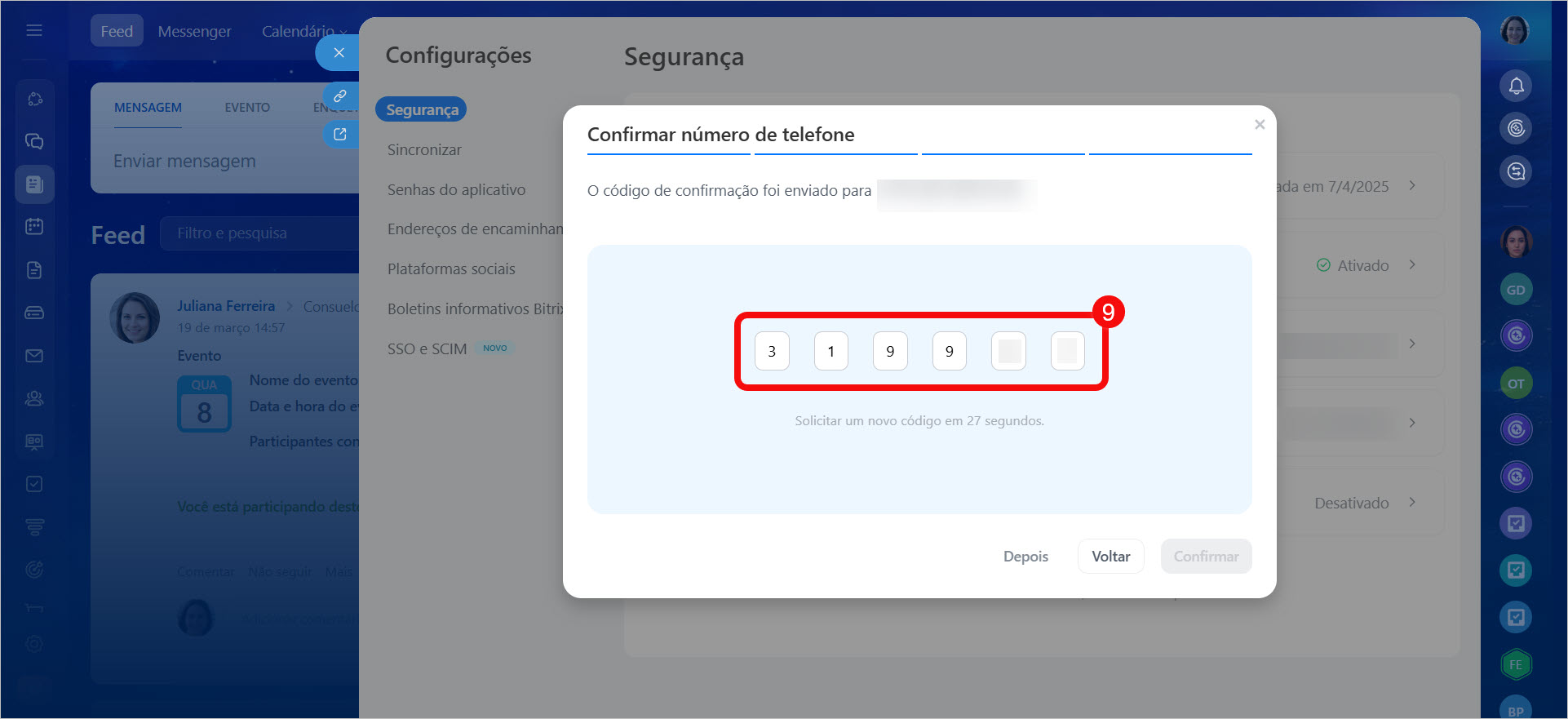
Task: Close the phone confirmation dialog
Action: (1260, 125)
